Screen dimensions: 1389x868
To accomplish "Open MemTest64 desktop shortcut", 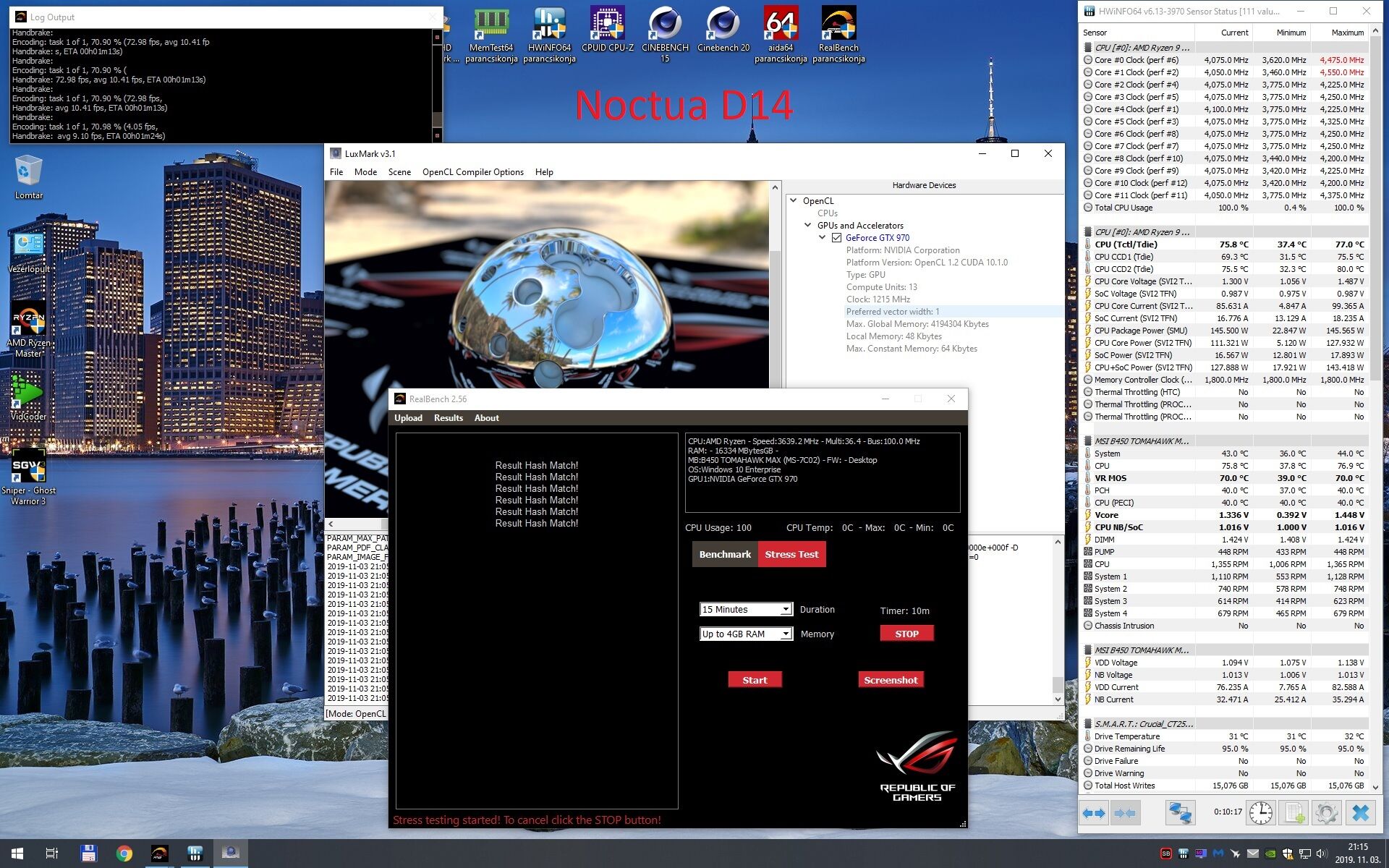I will click(491, 35).
